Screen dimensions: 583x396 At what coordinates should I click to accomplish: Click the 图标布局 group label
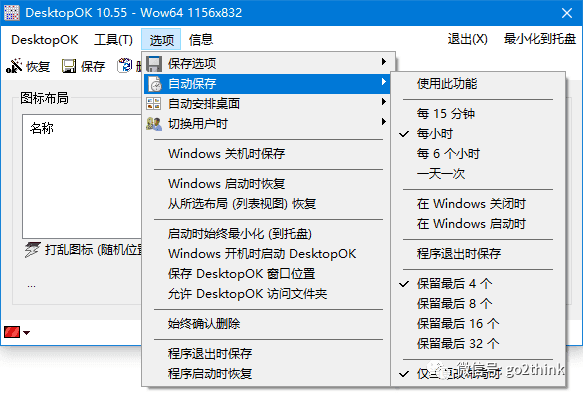(44, 99)
